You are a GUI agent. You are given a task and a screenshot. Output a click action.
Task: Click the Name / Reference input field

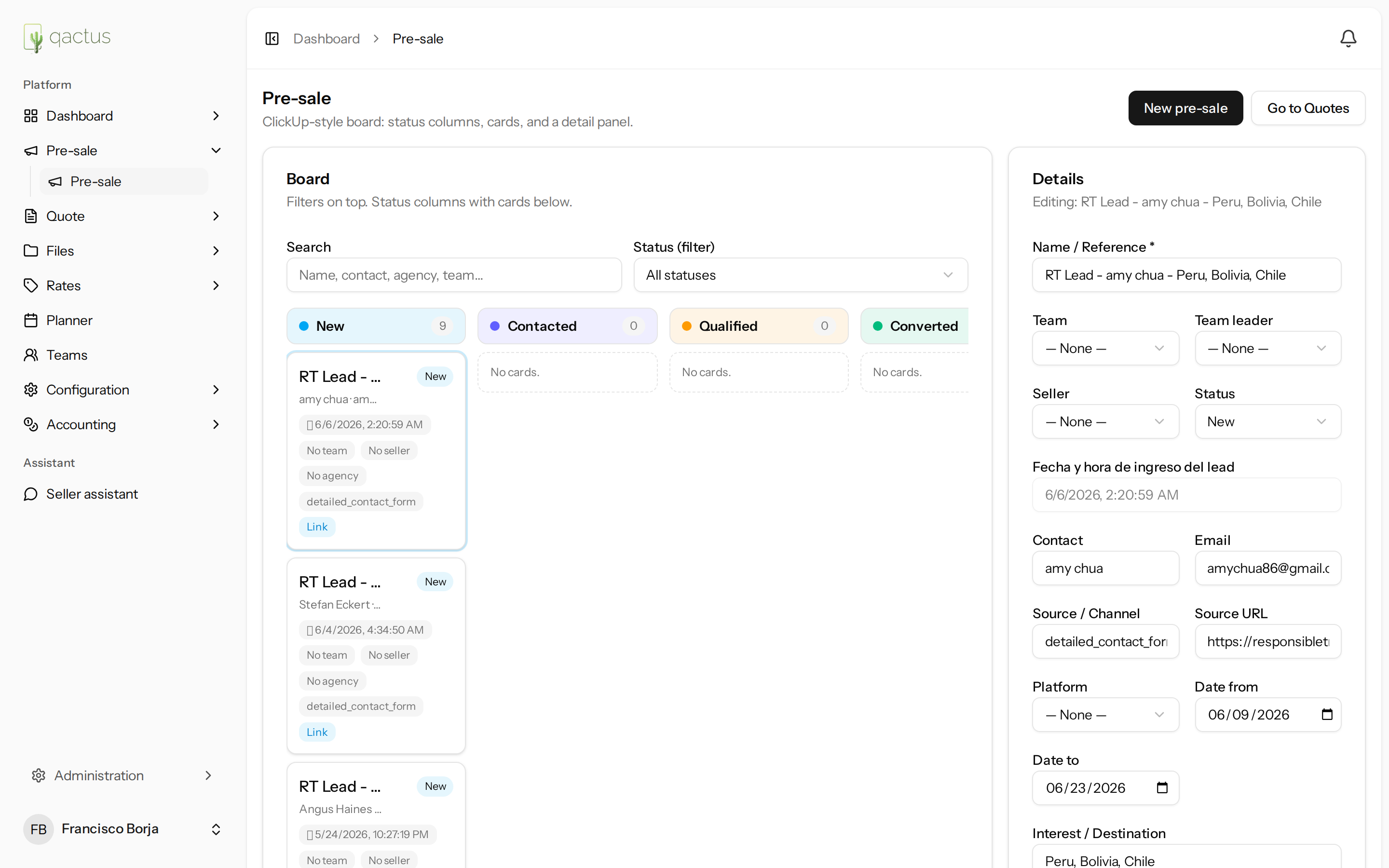tap(1186, 275)
